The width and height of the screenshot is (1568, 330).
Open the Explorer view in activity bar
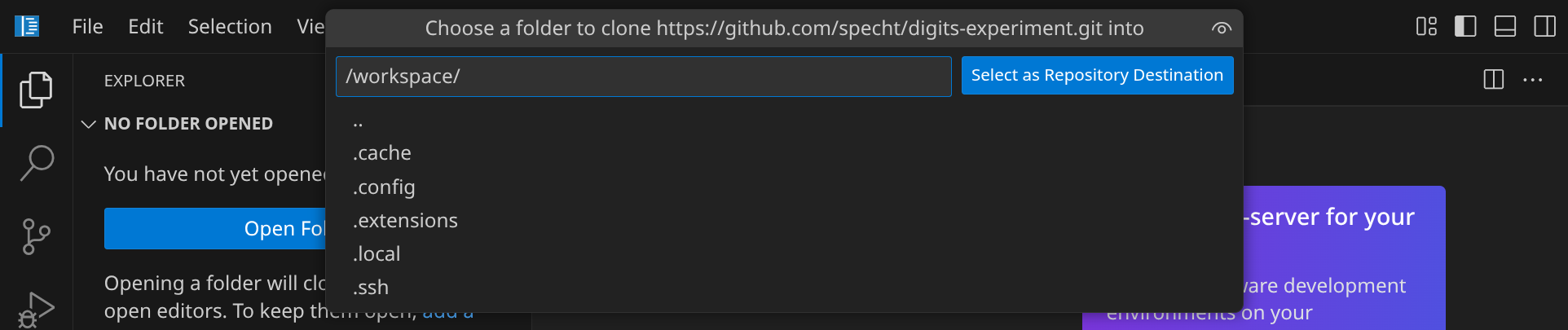36,90
